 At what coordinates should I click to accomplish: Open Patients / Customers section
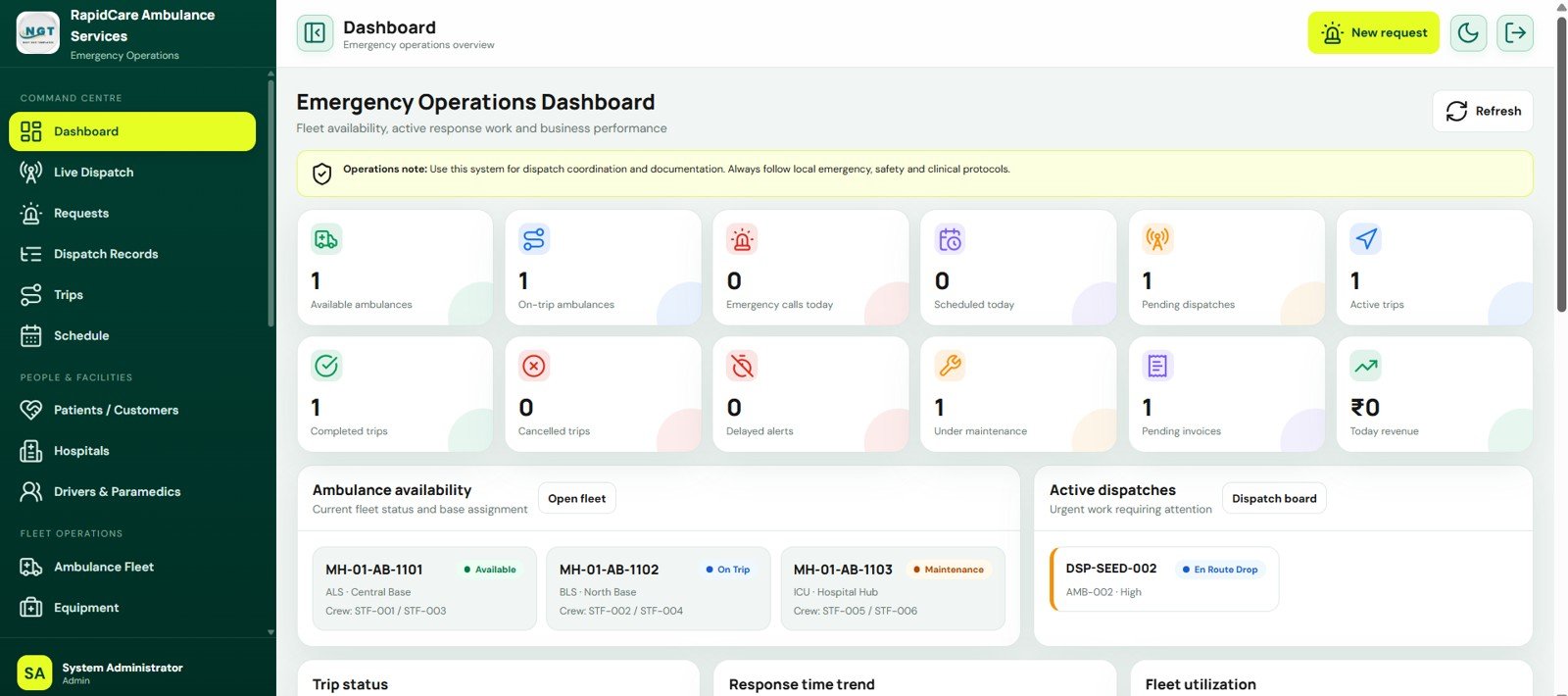pyautogui.click(x=132, y=410)
